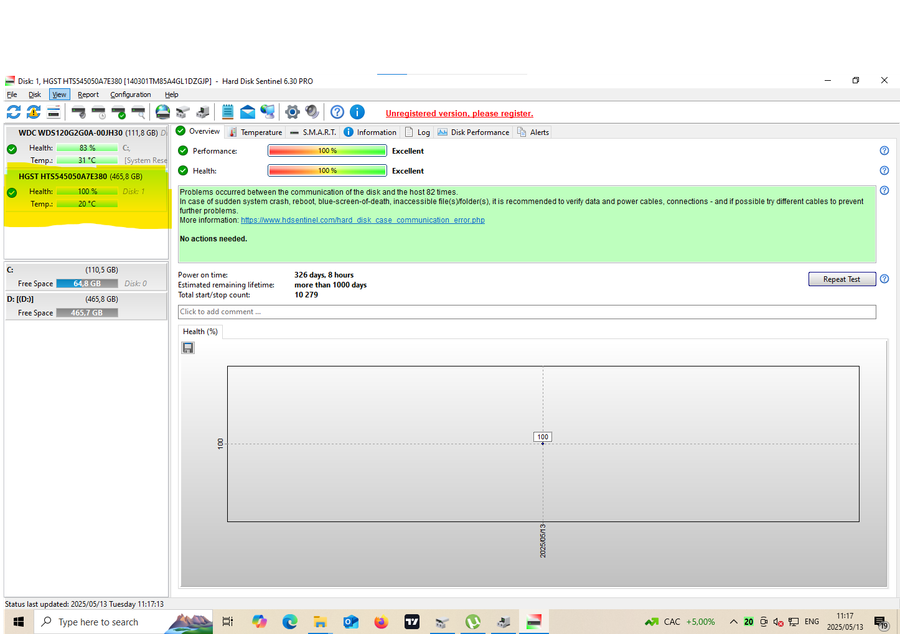Click the help icon beside Performance row
This screenshot has height=634, width=900.
(x=884, y=151)
